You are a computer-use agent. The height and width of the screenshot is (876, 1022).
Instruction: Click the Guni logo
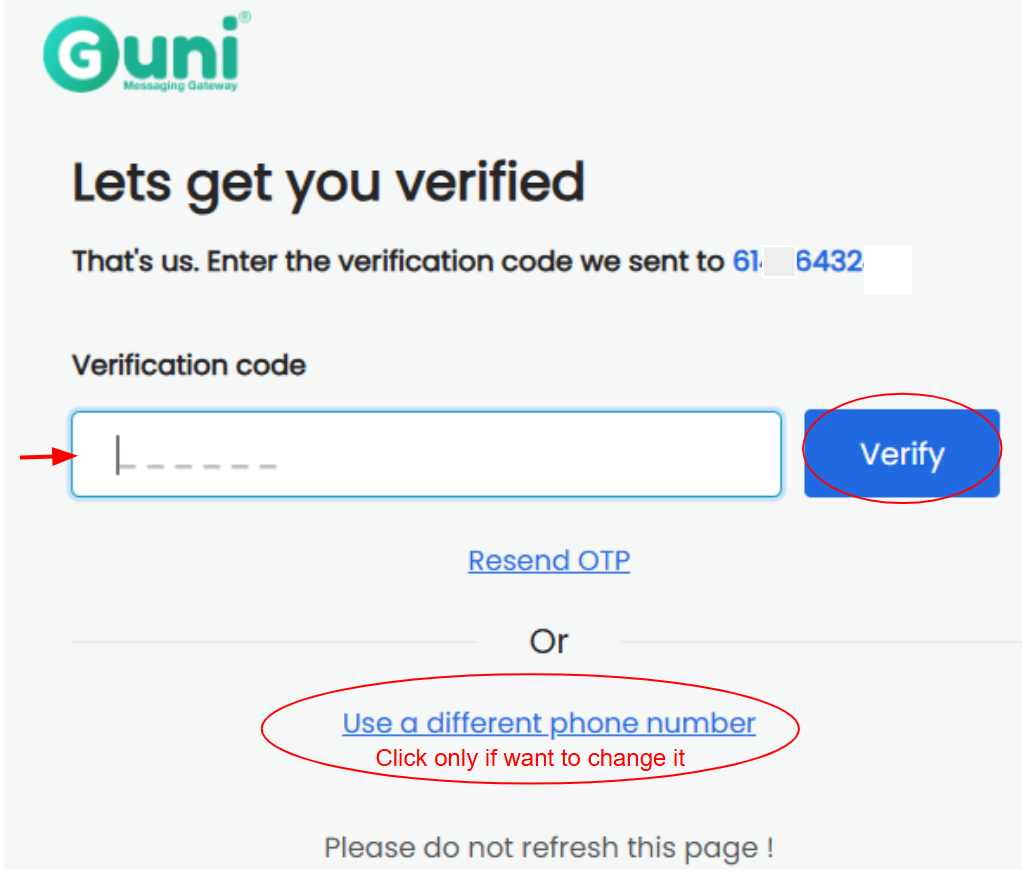[x=147, y=53]
